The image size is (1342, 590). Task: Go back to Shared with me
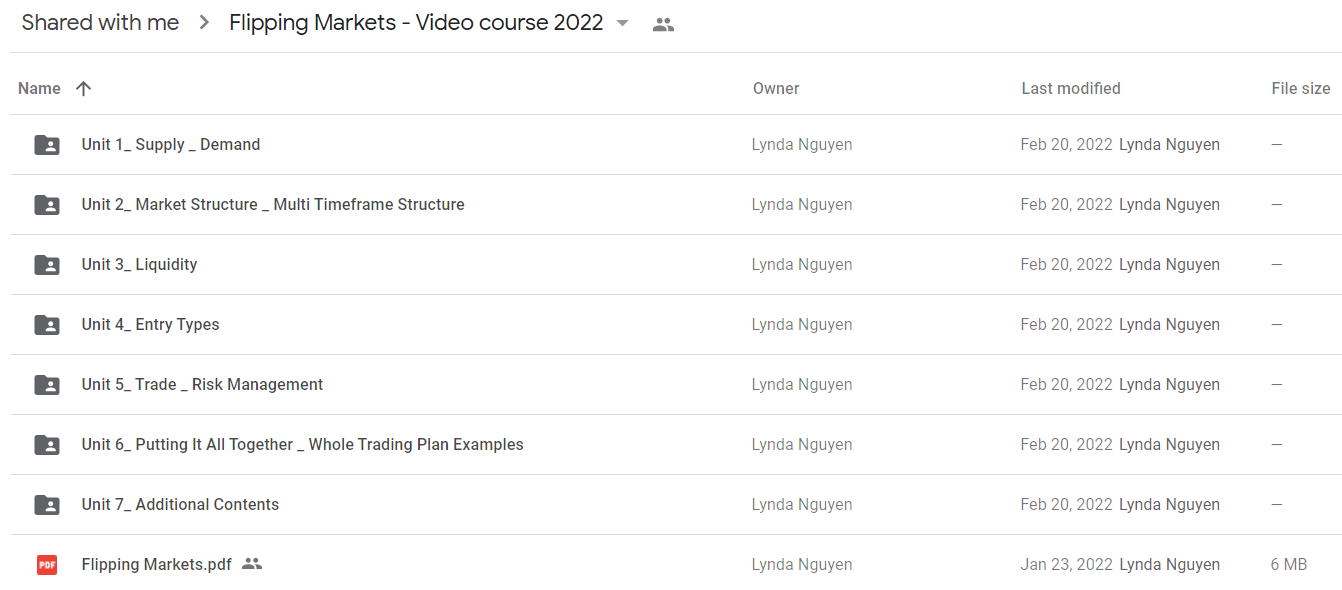(x=100, y=23)
